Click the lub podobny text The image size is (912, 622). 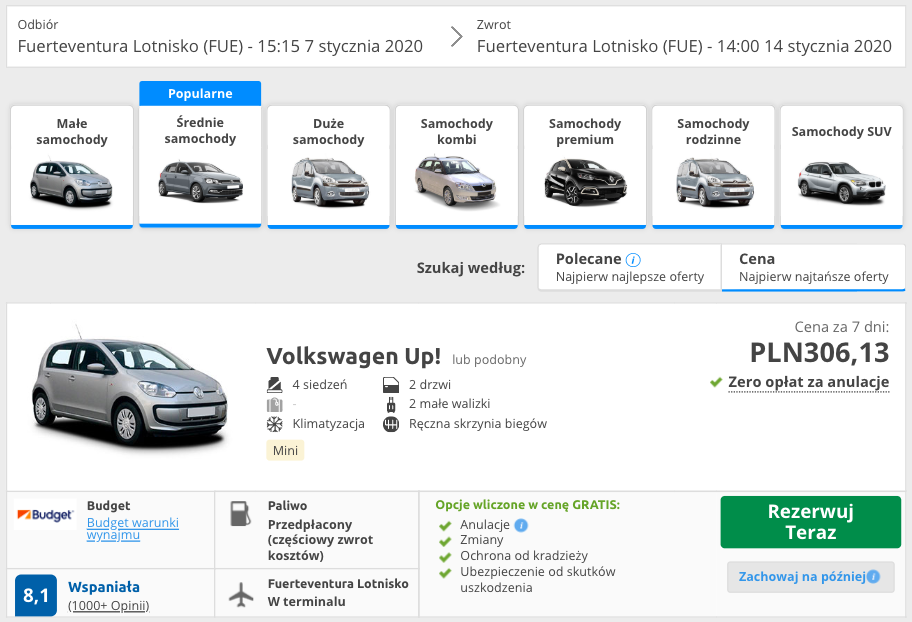(x=489, y=360)
